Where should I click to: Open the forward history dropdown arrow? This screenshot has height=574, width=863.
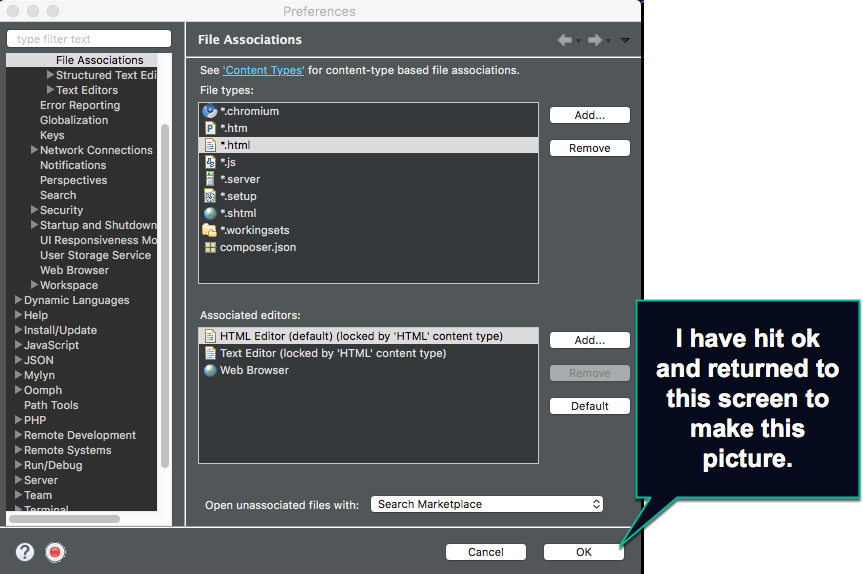608,41
